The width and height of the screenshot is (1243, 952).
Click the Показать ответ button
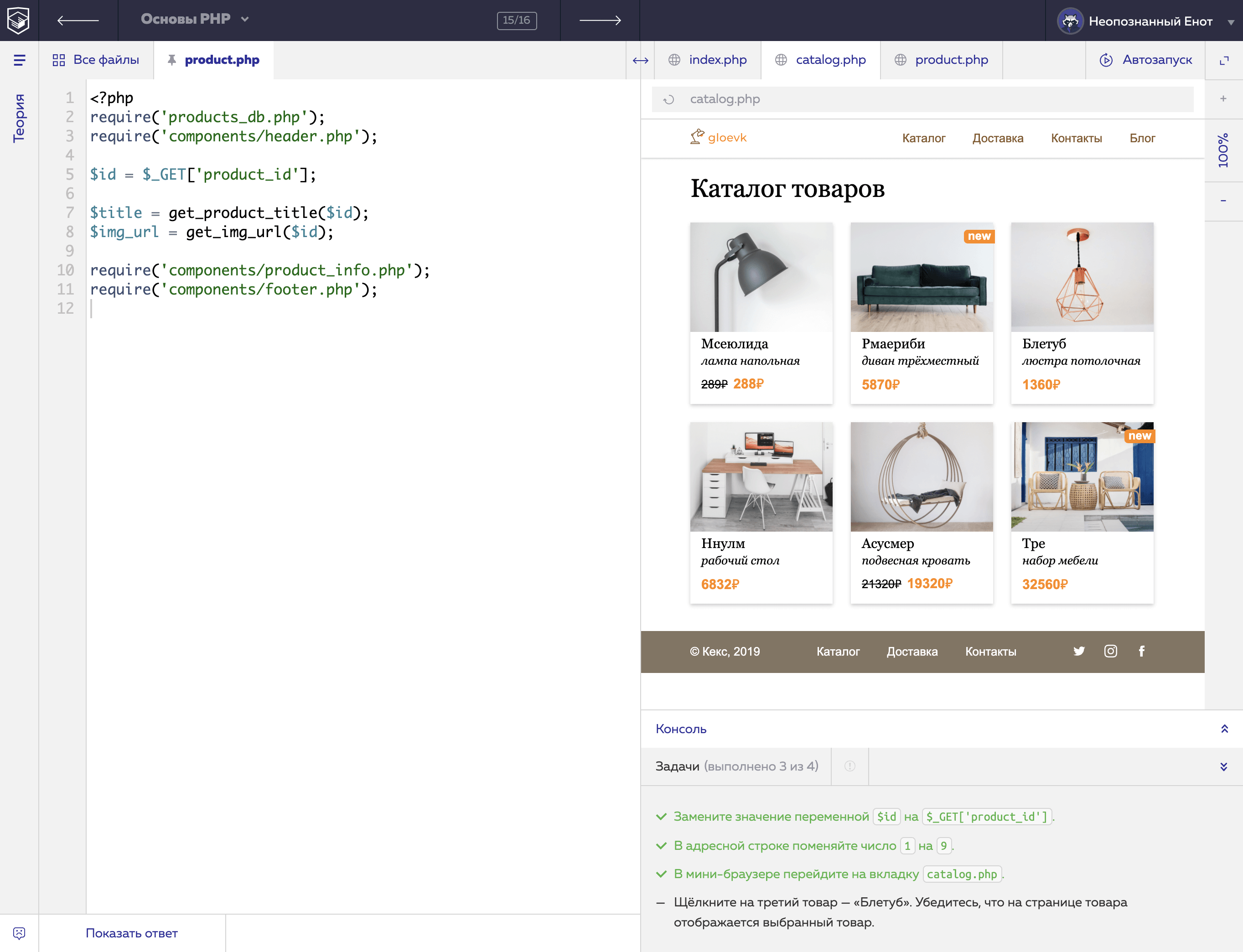coord(131,933)
